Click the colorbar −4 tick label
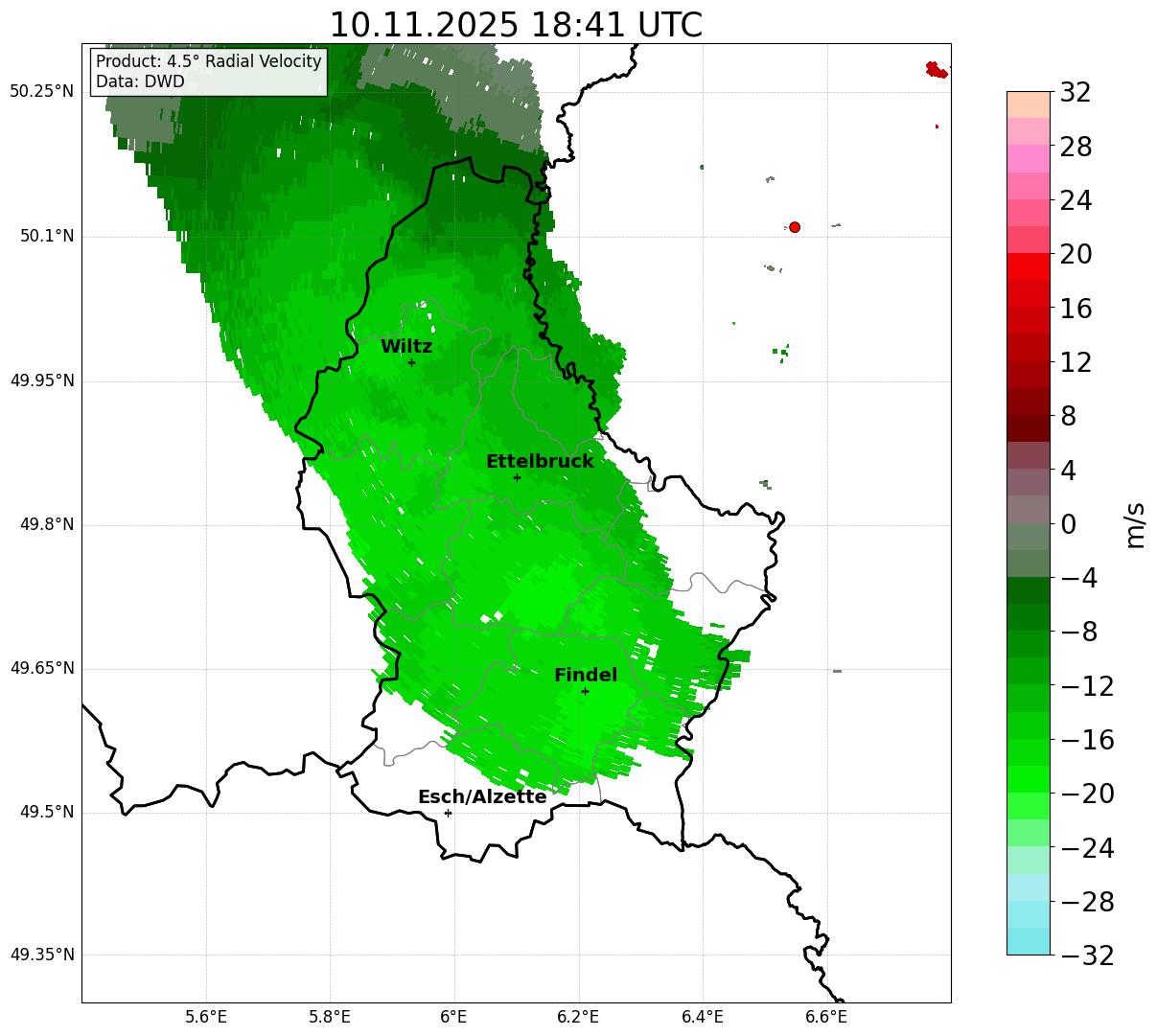Screen dimensions: 1157x1036 pos(1078,579)
